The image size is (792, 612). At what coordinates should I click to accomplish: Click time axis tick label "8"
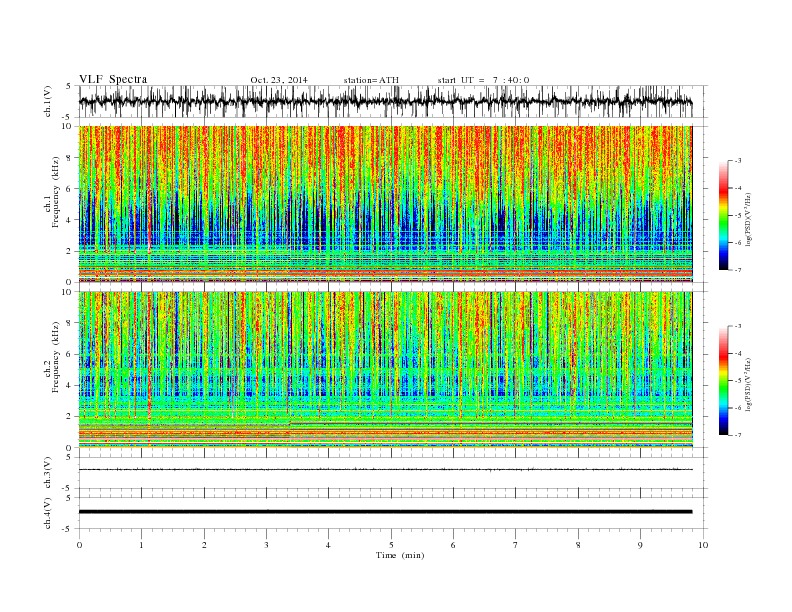[x=578, y=545]
